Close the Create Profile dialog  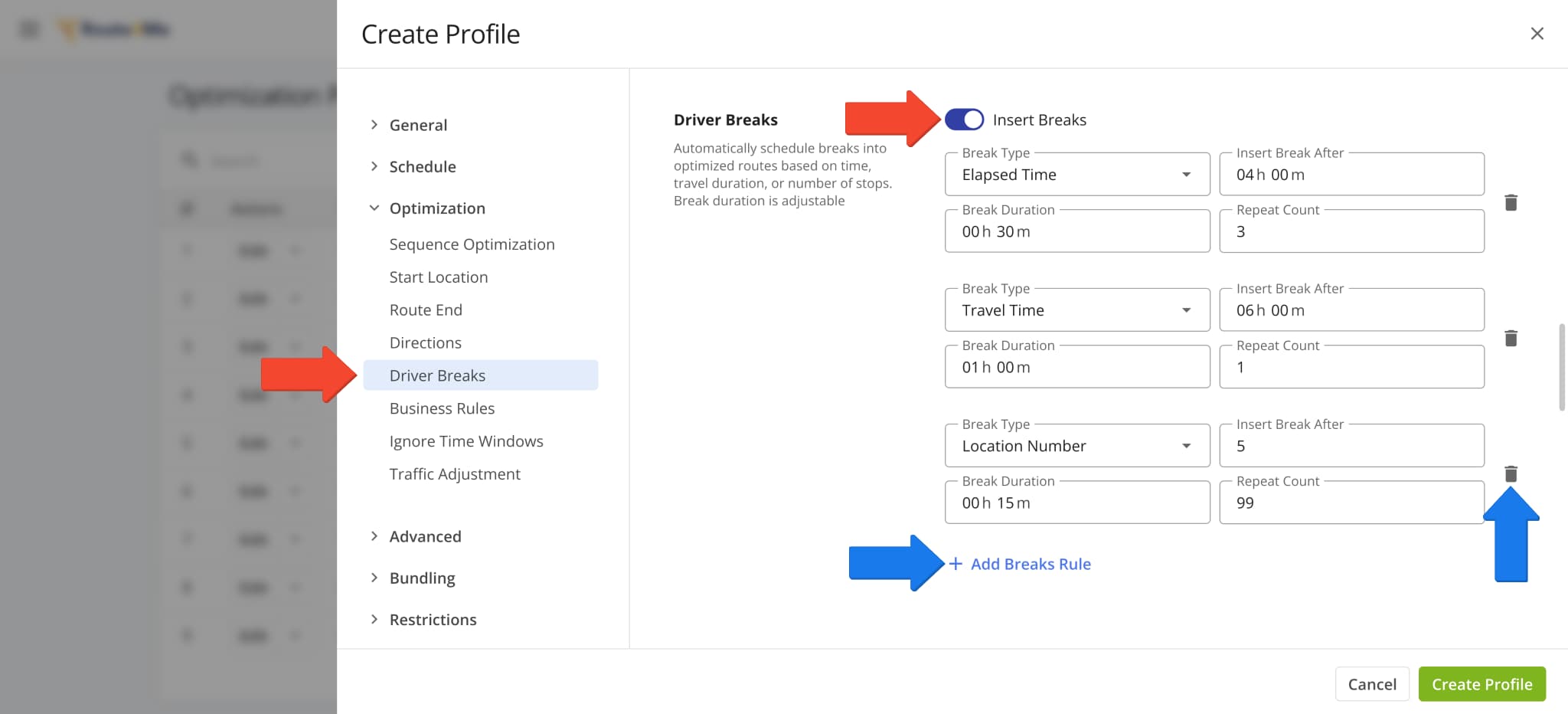pyautogui.click(x=1537, y=33)
